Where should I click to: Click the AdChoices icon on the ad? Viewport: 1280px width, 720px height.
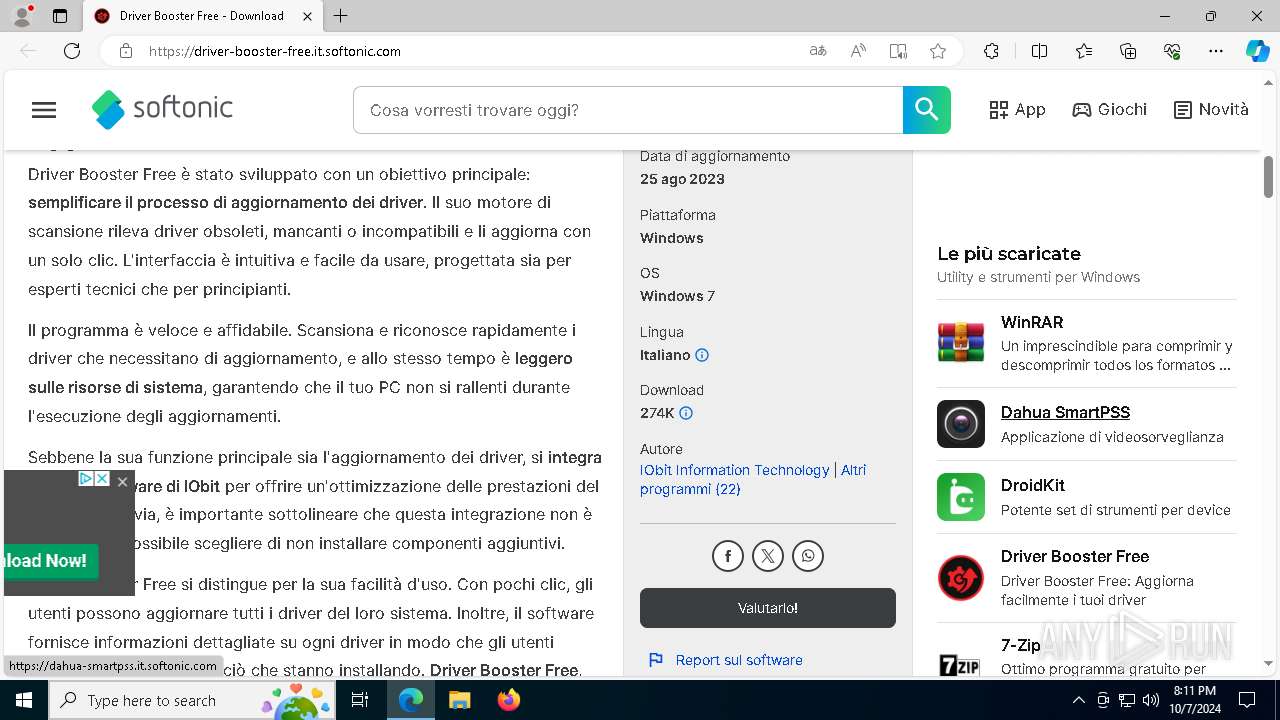point(86,479)
